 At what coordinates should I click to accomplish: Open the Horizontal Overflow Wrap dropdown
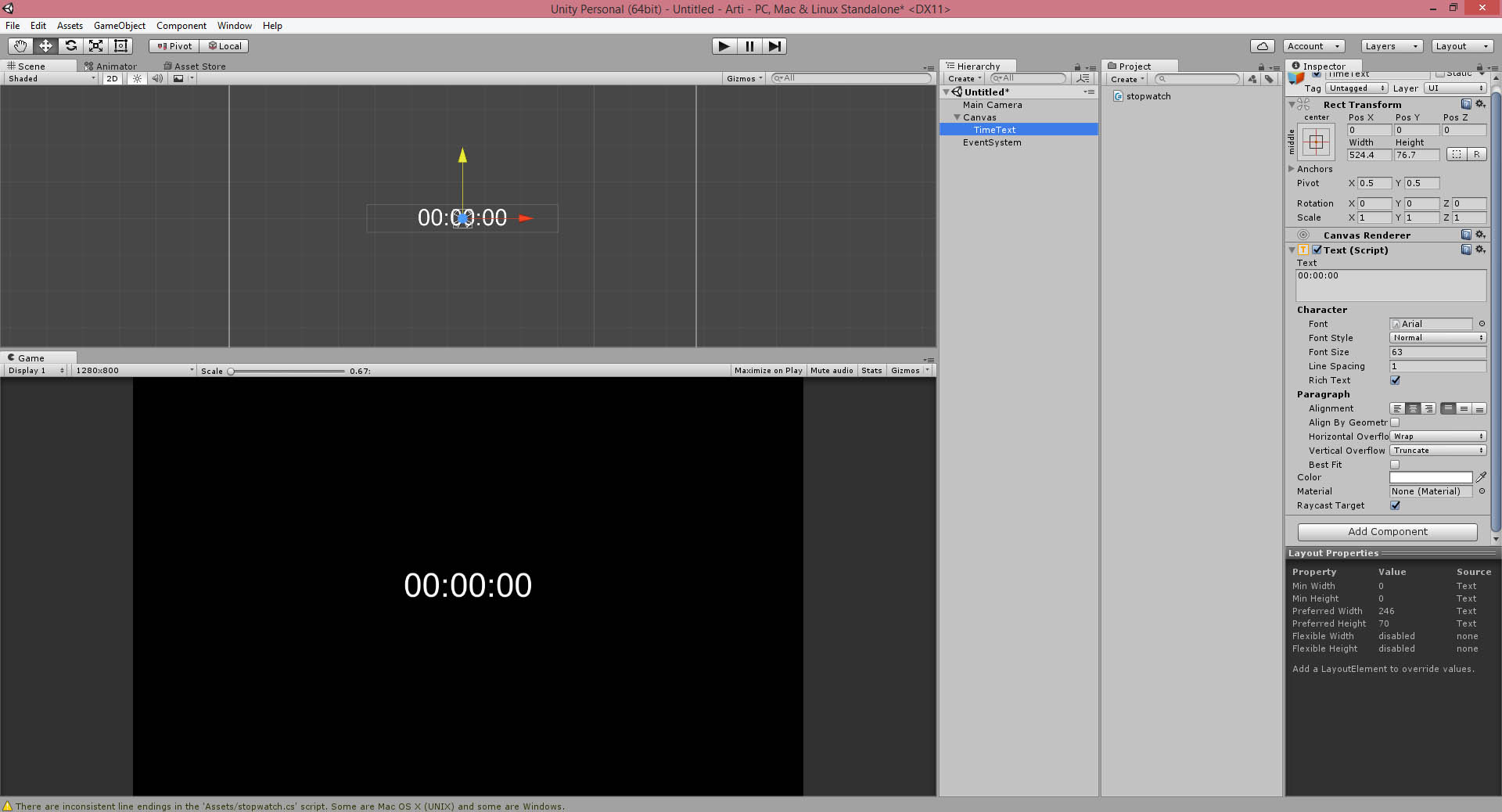1438,437
